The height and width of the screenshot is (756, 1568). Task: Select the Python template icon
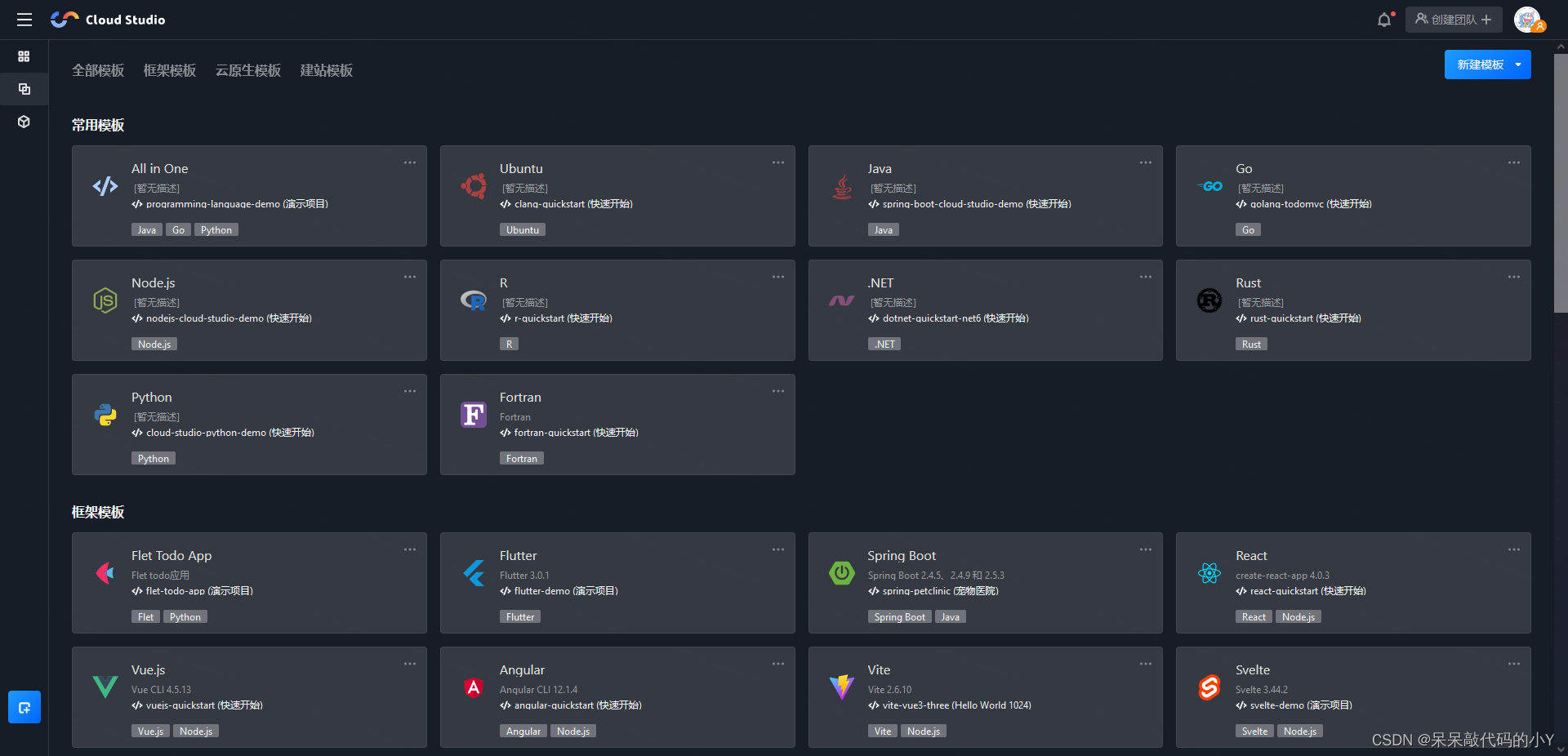coord(105,415)
